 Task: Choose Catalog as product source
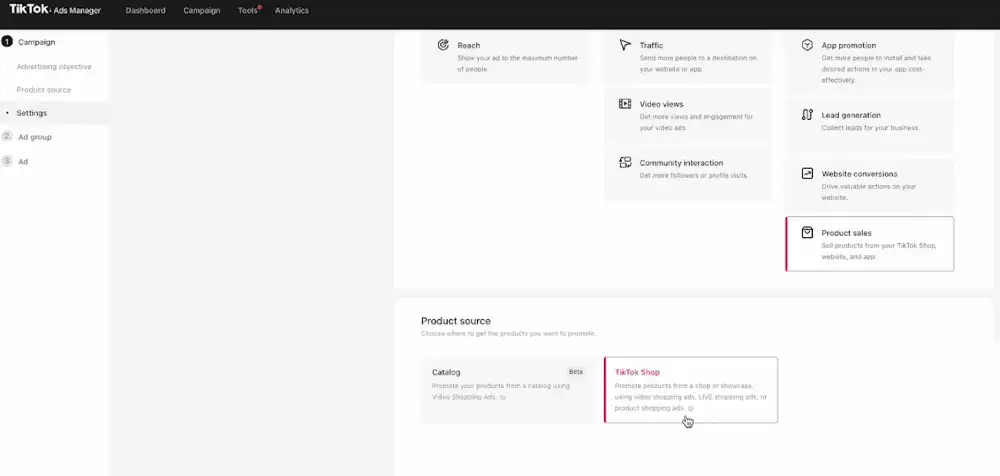point(508,390)
